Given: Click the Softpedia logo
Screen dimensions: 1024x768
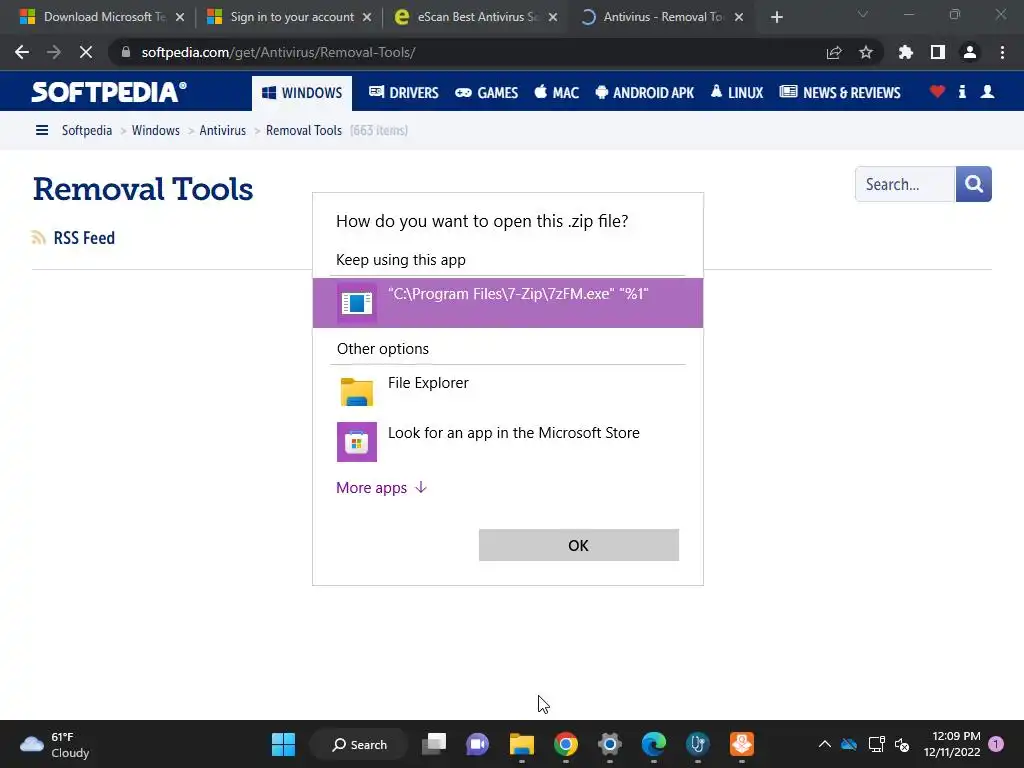Looking at the screenshot, I should pos(109,92).
